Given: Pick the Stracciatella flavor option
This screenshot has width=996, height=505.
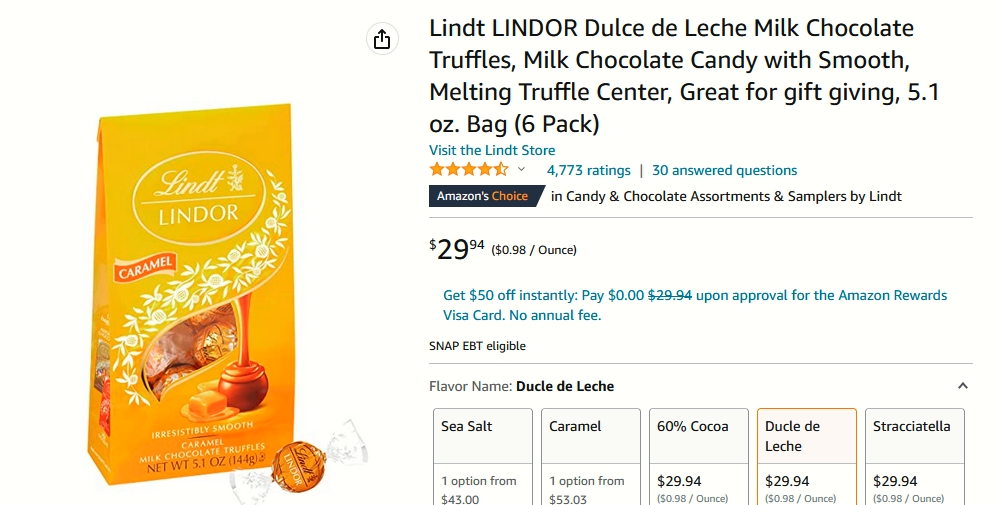Looking at the screenshot, I should (x=915, y=457).
